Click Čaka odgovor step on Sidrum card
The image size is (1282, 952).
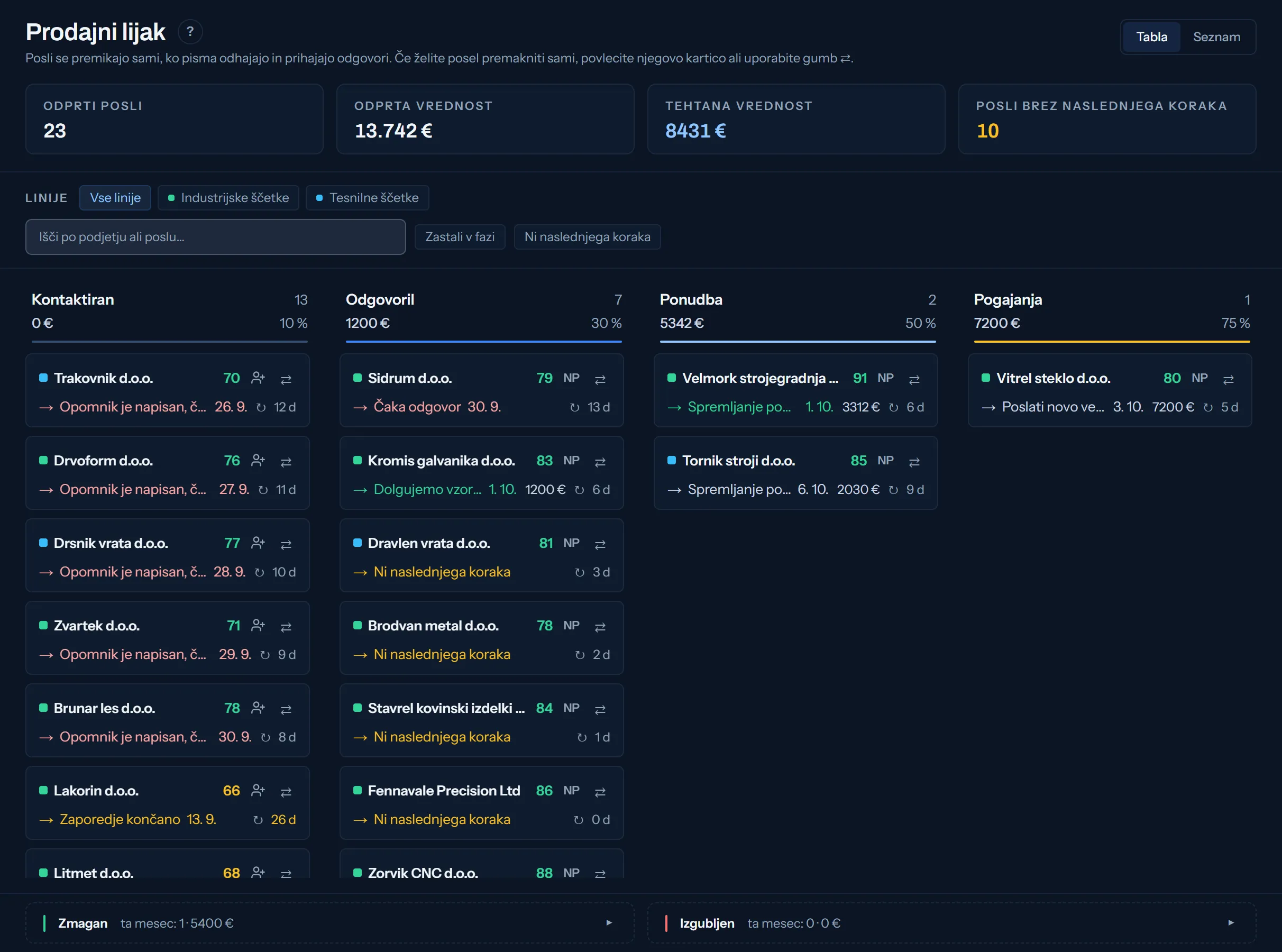point(417,407)
